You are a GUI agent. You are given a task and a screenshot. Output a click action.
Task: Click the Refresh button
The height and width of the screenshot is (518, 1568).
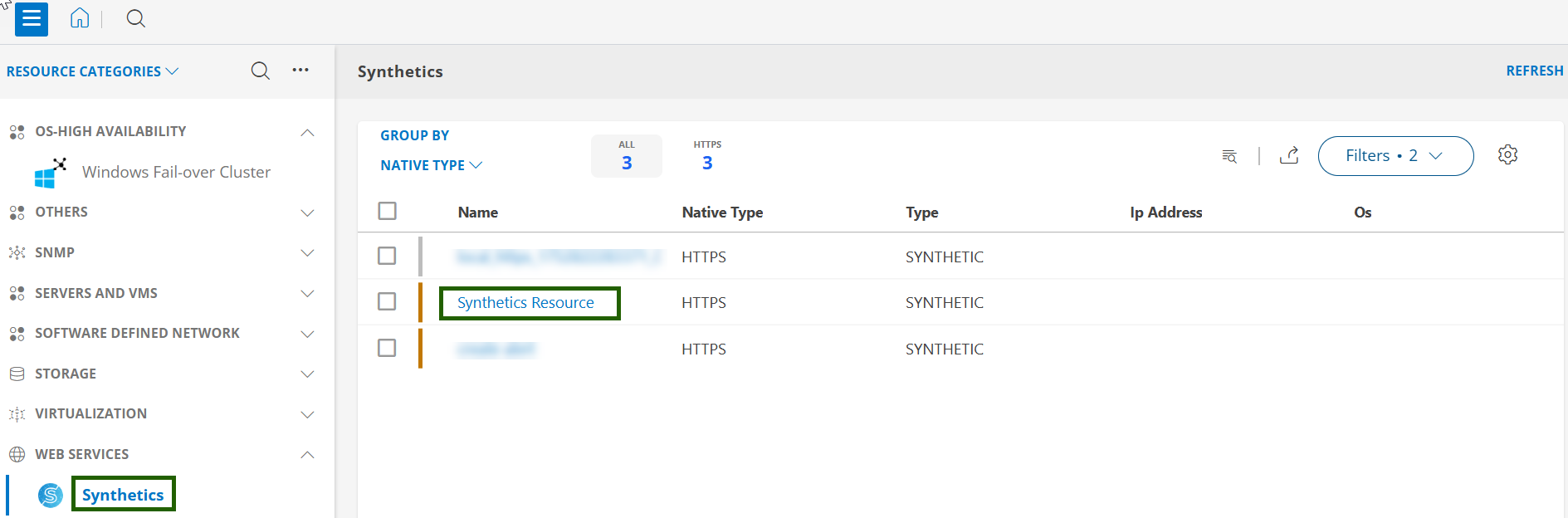[1534, 71]
